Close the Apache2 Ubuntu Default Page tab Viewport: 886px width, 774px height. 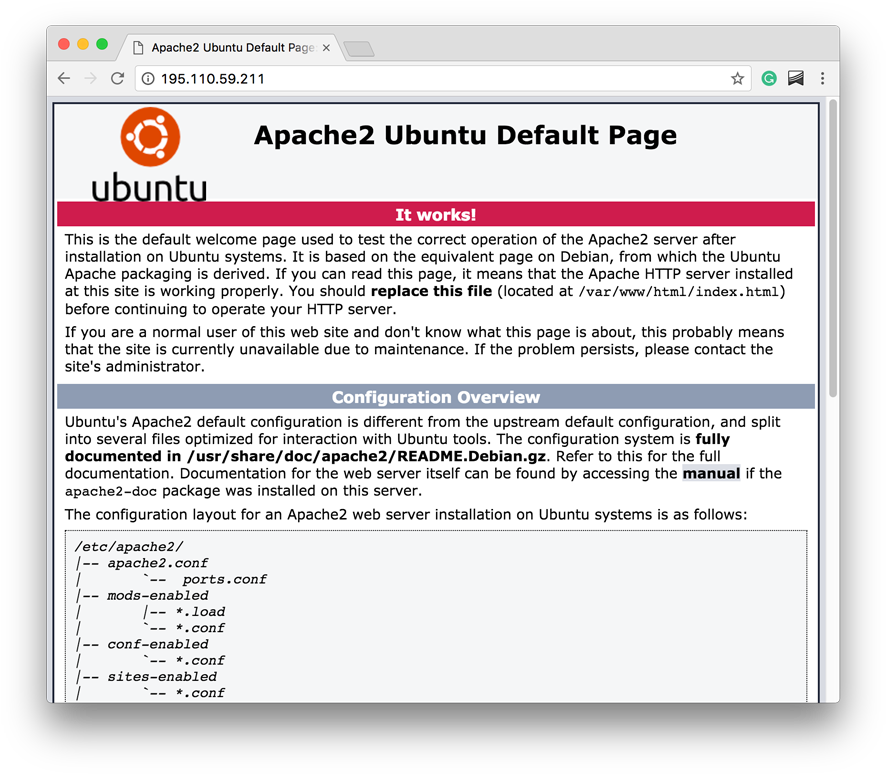[325, 45]
